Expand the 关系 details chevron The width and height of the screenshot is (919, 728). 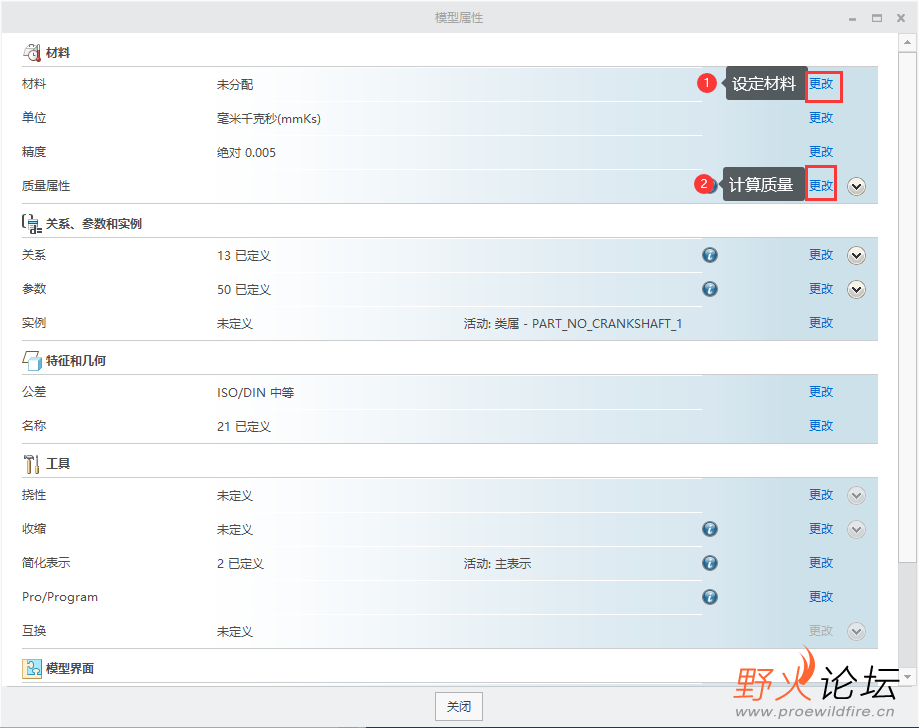pos(856,256)
